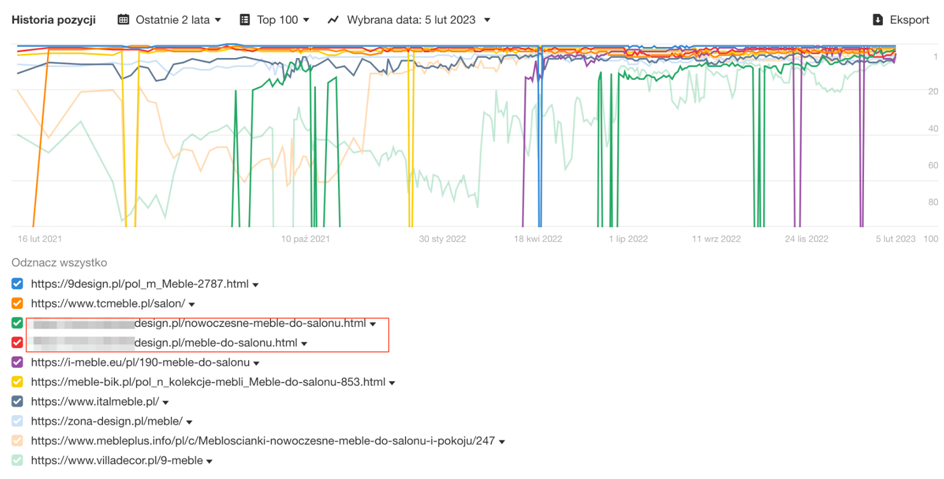The image size is (944, 479).
Task: Click the list icon beside Top 100
Action: pos(245,19)
